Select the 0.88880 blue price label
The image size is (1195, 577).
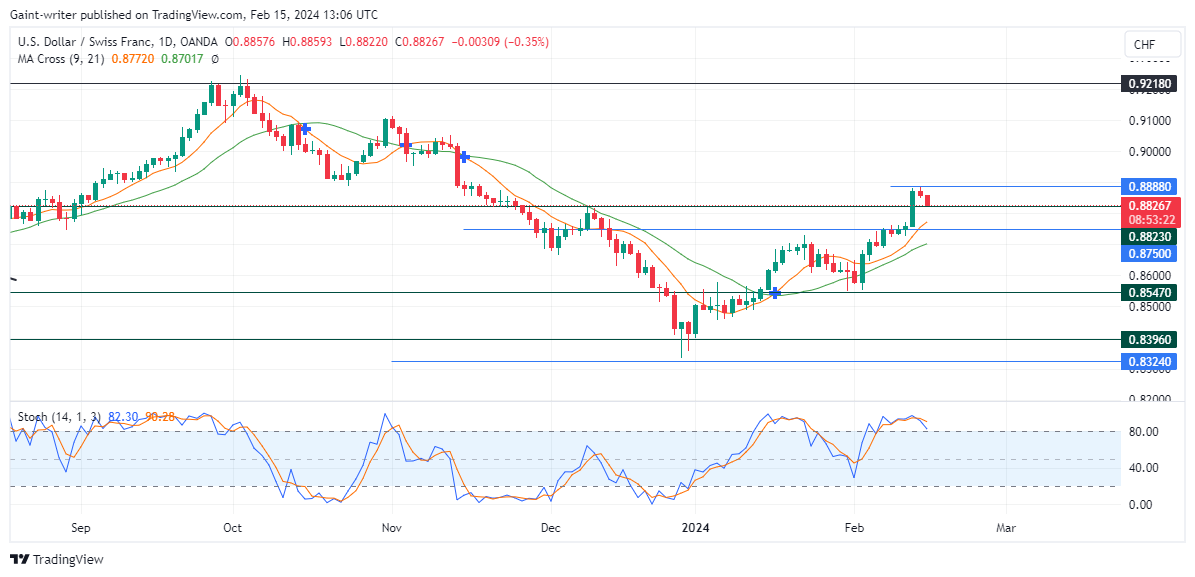[x=1149, y=186]
